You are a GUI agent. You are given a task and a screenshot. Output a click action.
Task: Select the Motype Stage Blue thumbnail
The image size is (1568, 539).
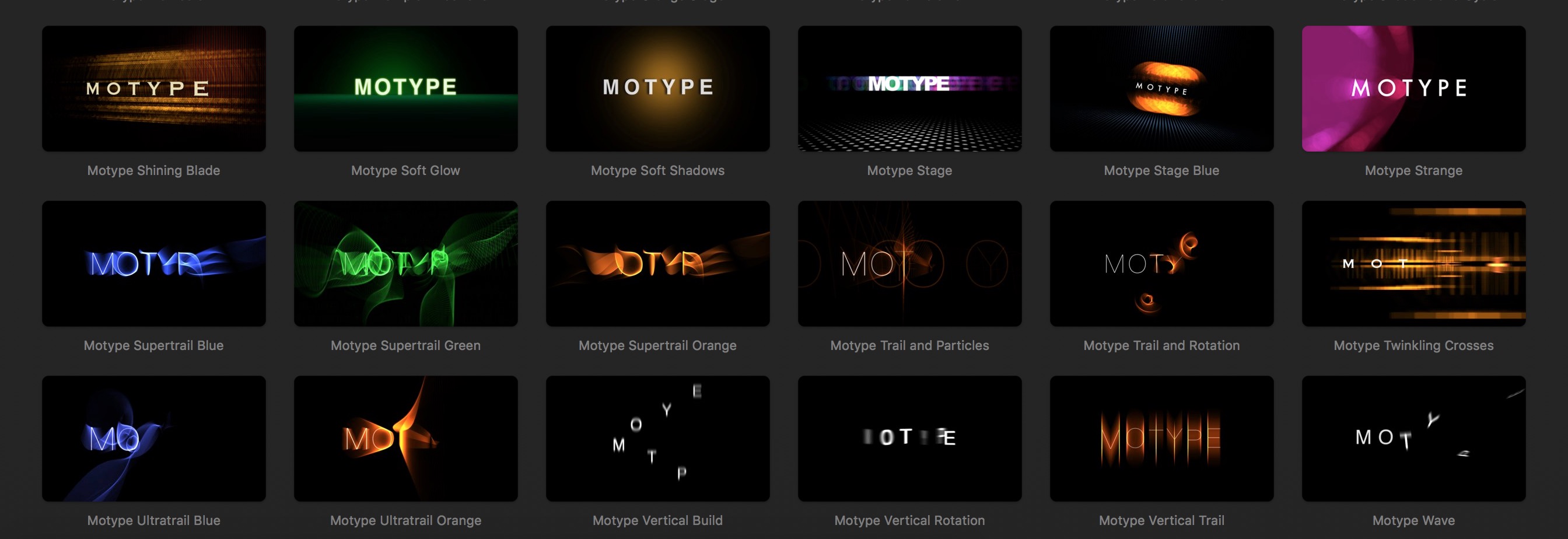(x=1162, y=88)
